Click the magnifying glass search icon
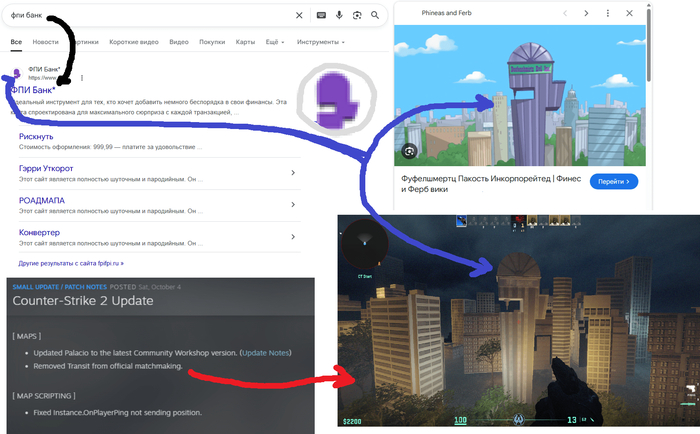This screenshot has width=700, height=434. click(x=375, y=15)
